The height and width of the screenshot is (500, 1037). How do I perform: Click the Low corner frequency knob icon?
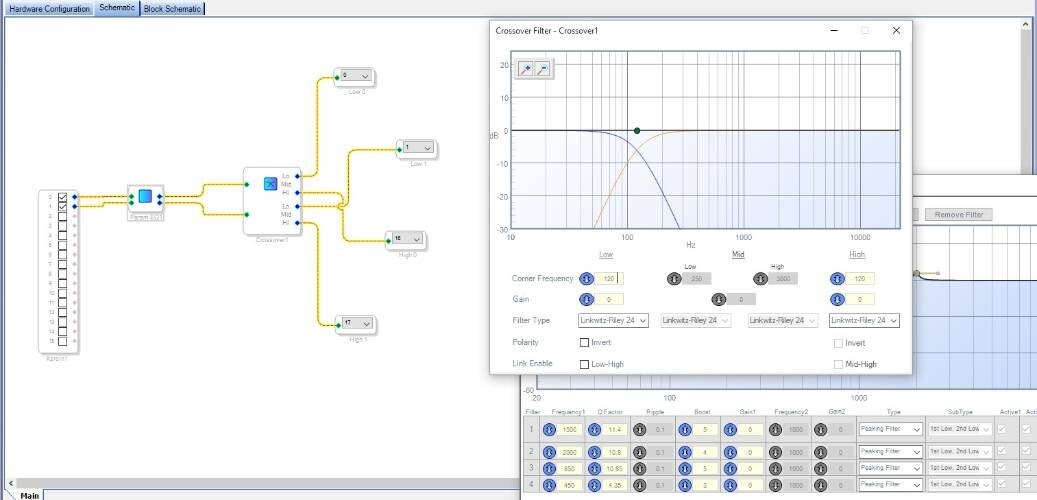click(x=586, y=278)
